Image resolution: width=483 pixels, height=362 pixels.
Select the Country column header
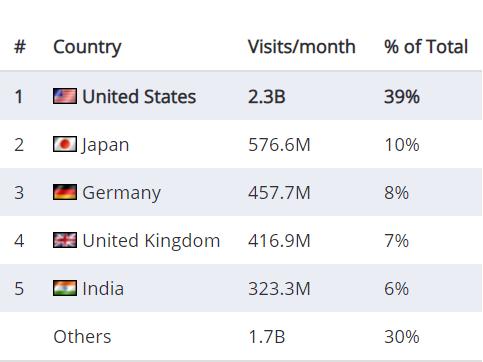coord(87,47)
